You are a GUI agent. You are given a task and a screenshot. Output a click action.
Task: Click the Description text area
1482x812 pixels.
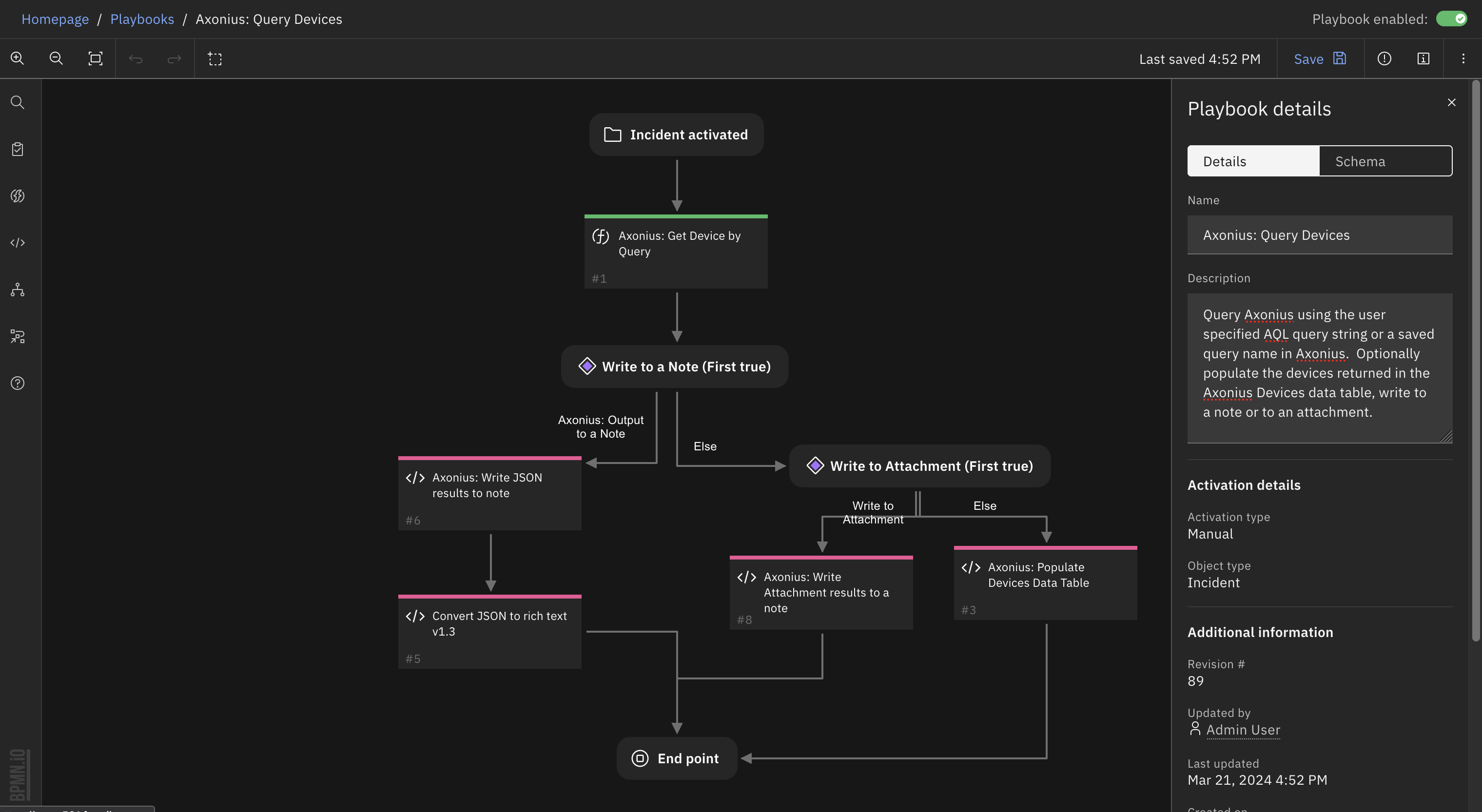(x=1320, y=368)
